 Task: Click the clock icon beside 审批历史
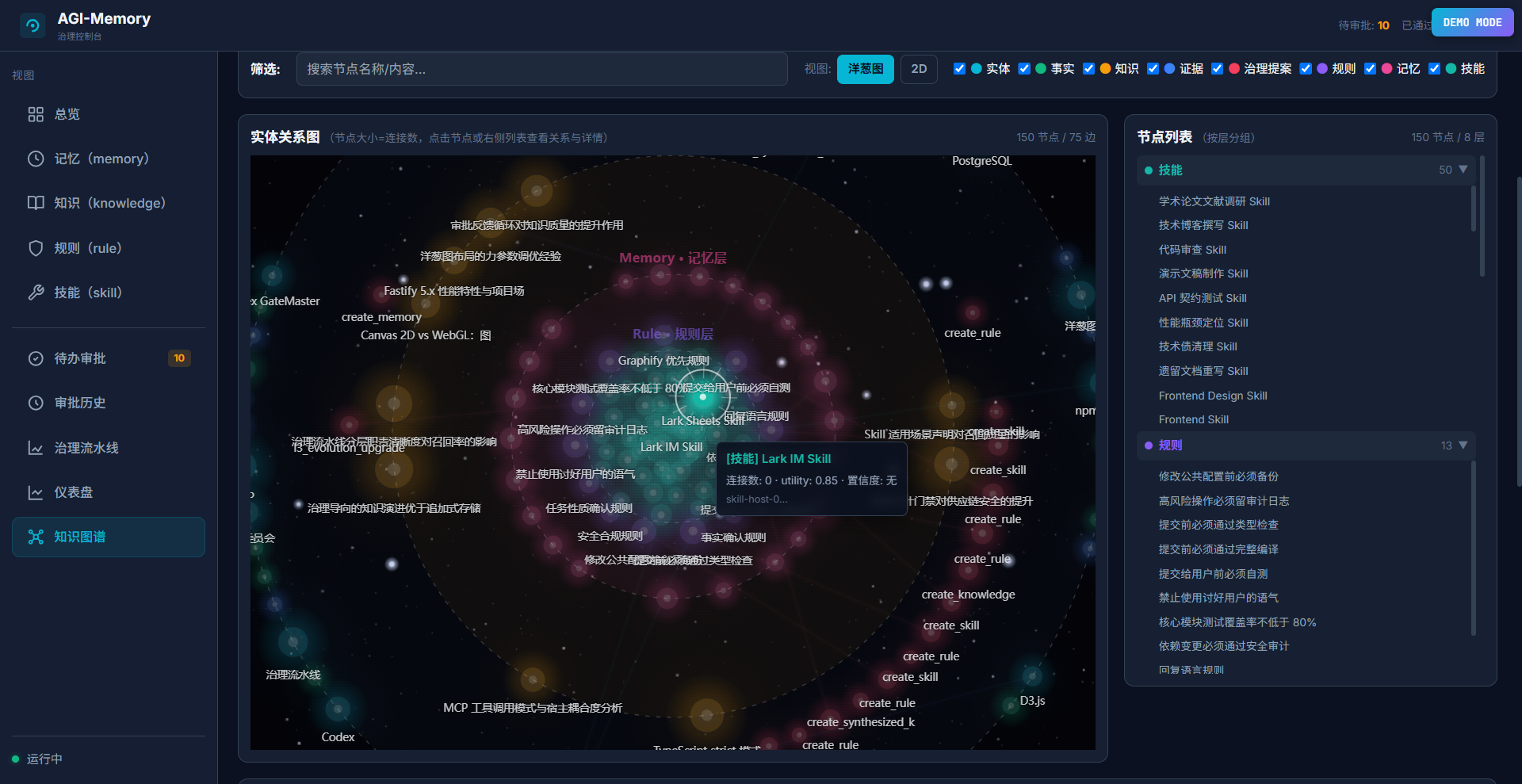tap(36, 403)
